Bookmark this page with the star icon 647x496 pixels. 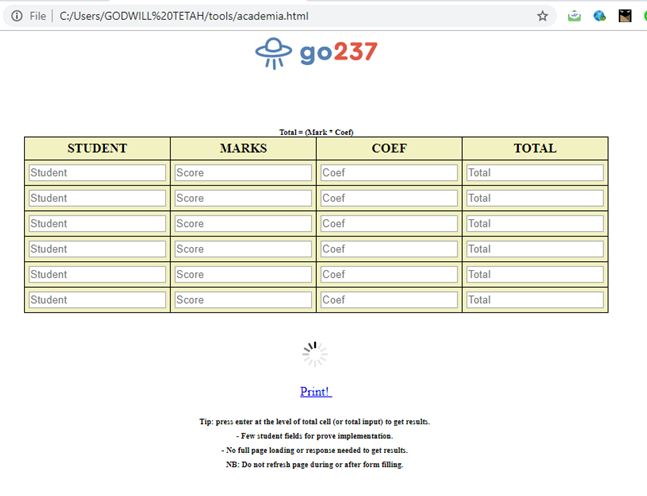tap(542, 16)
